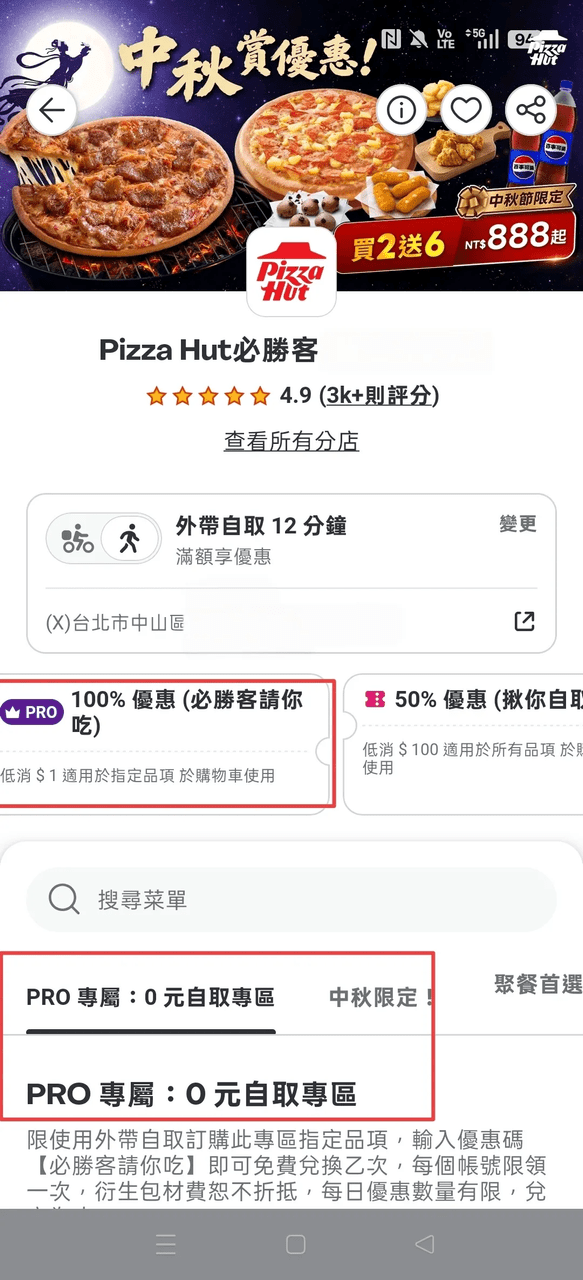Select the PRO 100% 優惠 voucher card
The height and width of the screenshot is (1280, 583).
tap(165, 744)
